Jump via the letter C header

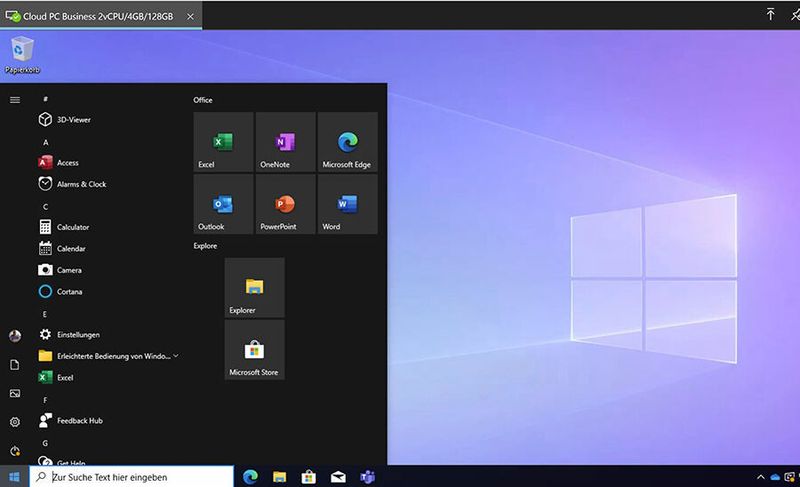point(45,207)
